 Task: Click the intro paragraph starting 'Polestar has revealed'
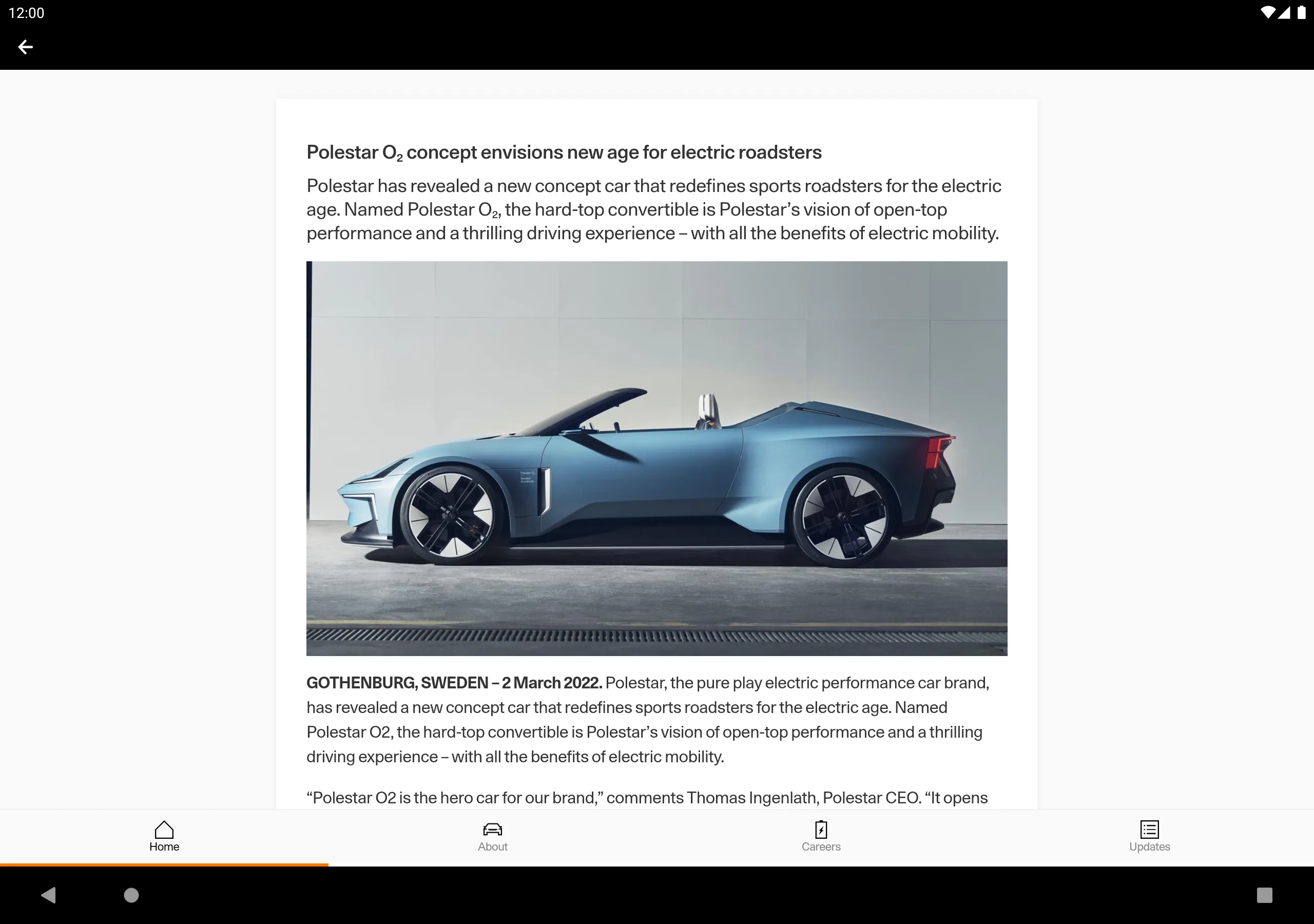coord(653,209)
